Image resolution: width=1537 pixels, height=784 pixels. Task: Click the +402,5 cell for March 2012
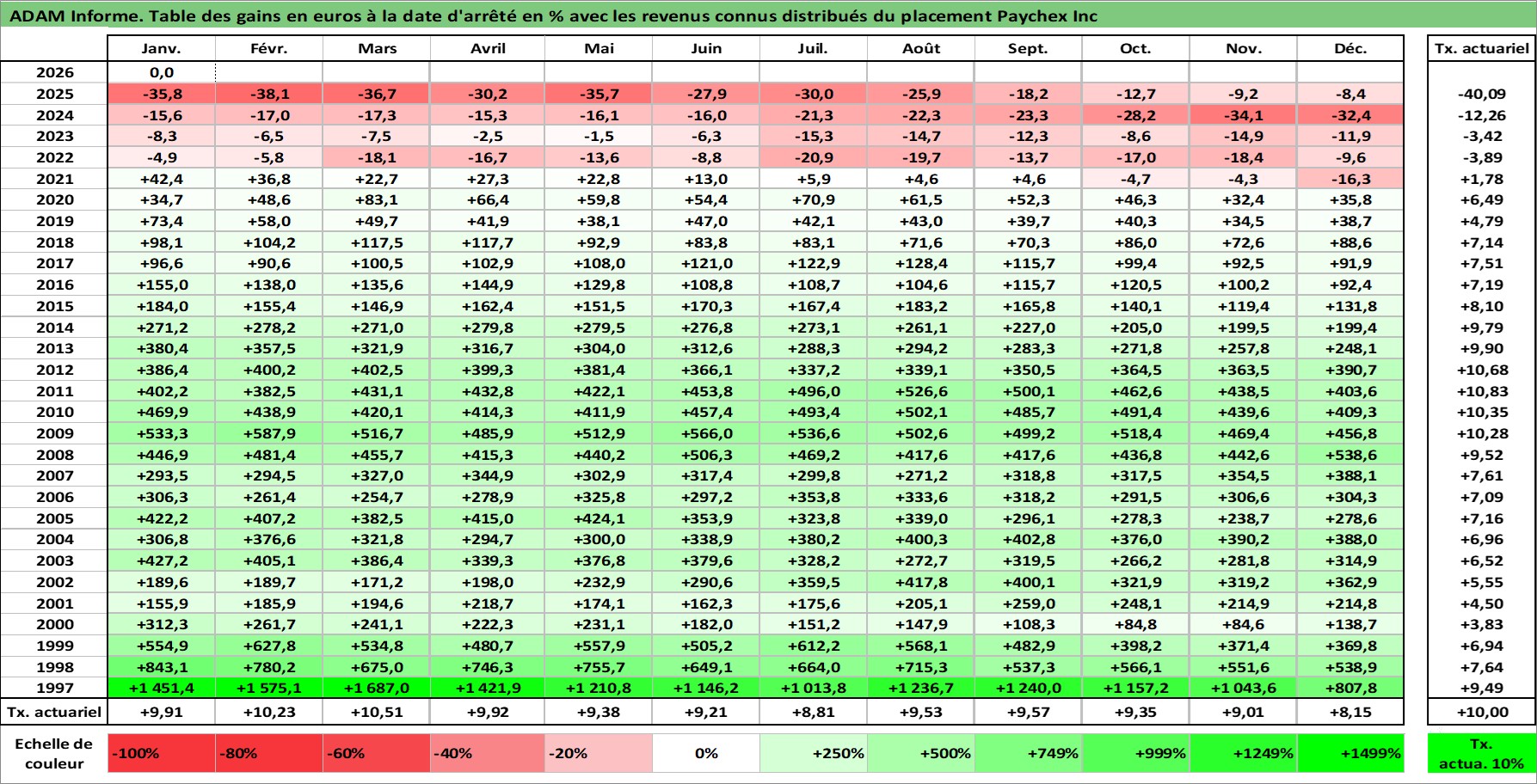click(377, 370)
